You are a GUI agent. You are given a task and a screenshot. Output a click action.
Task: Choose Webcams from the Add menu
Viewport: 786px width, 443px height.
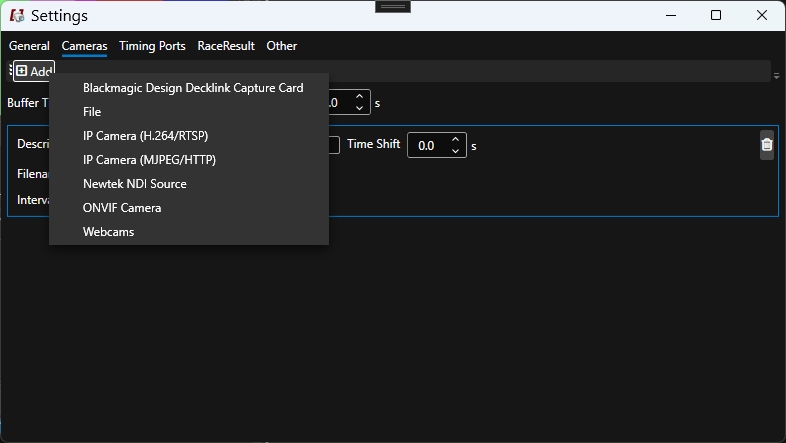[108, 232]
